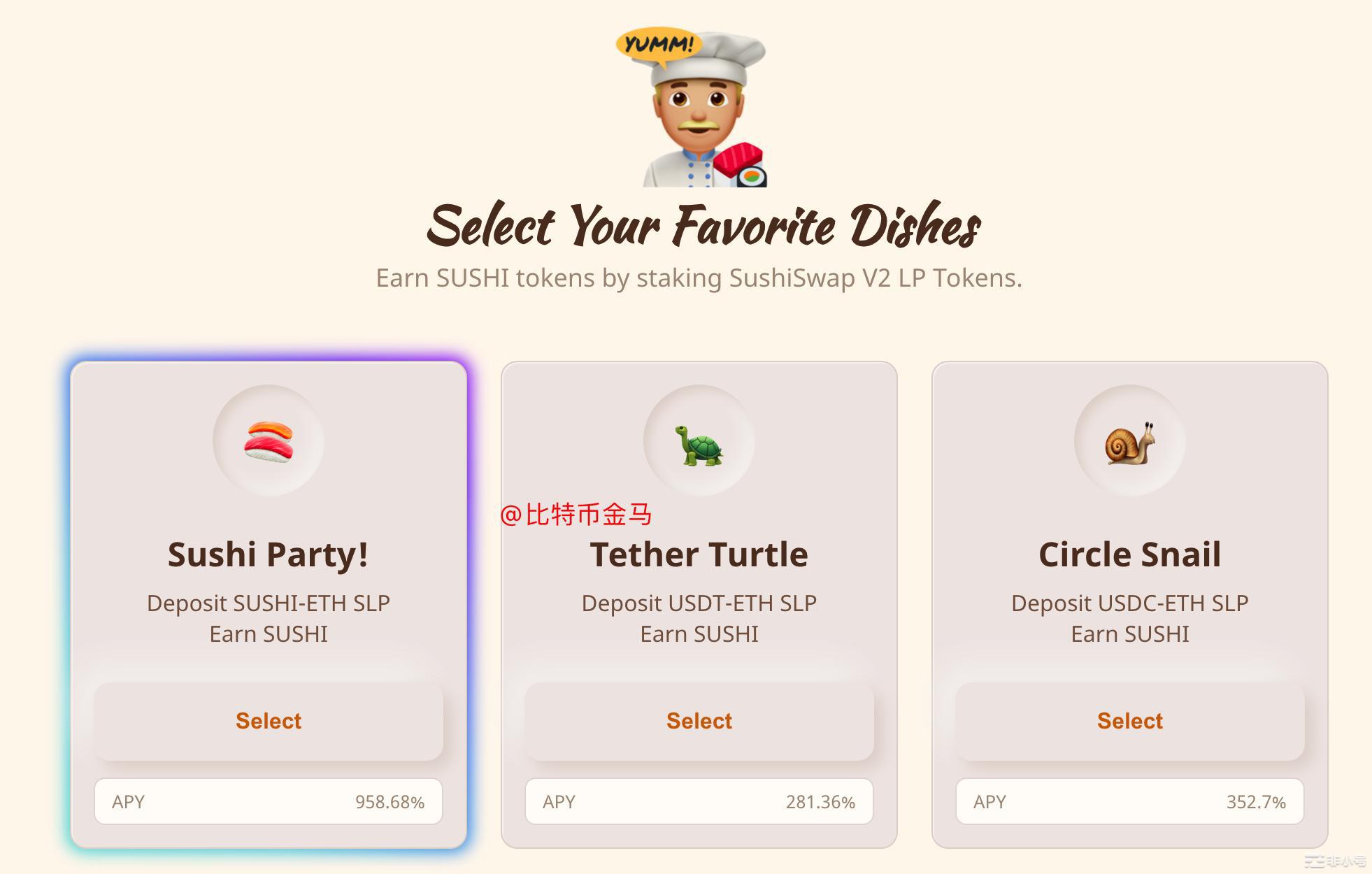
Task: Click the watermark logo in bottom-right corner
Action: [1334, 861]
